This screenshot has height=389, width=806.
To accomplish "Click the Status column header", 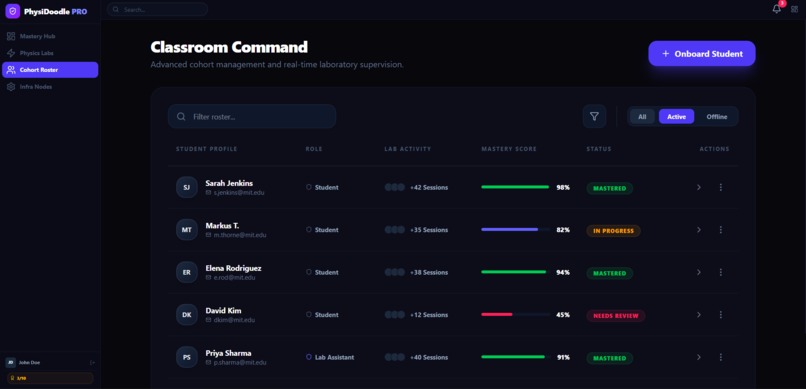I will (x=599, y=149).
